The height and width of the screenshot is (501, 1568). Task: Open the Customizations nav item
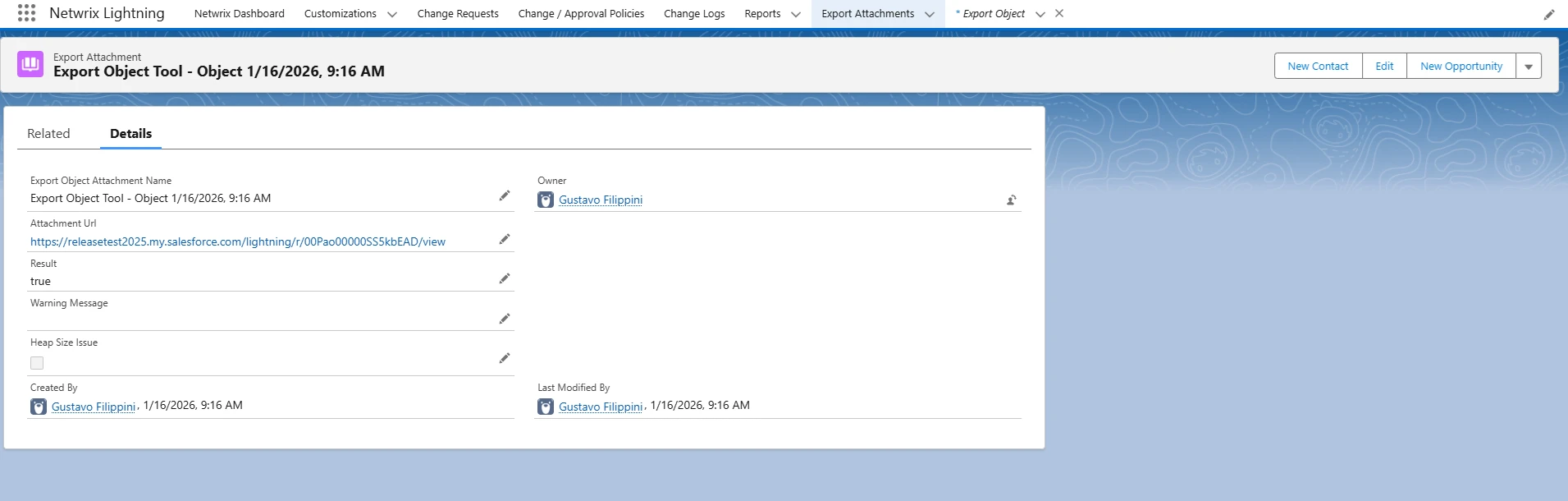click(341, 14)
